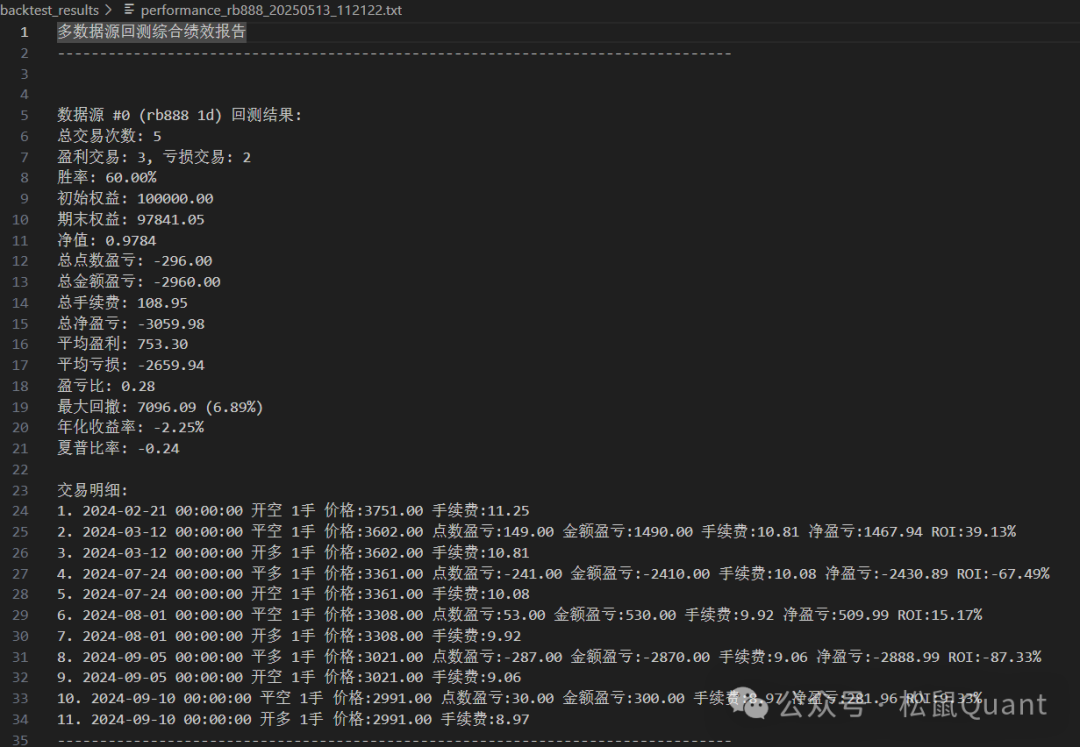Select line number 1 in gutter

(x=25, y=32)
